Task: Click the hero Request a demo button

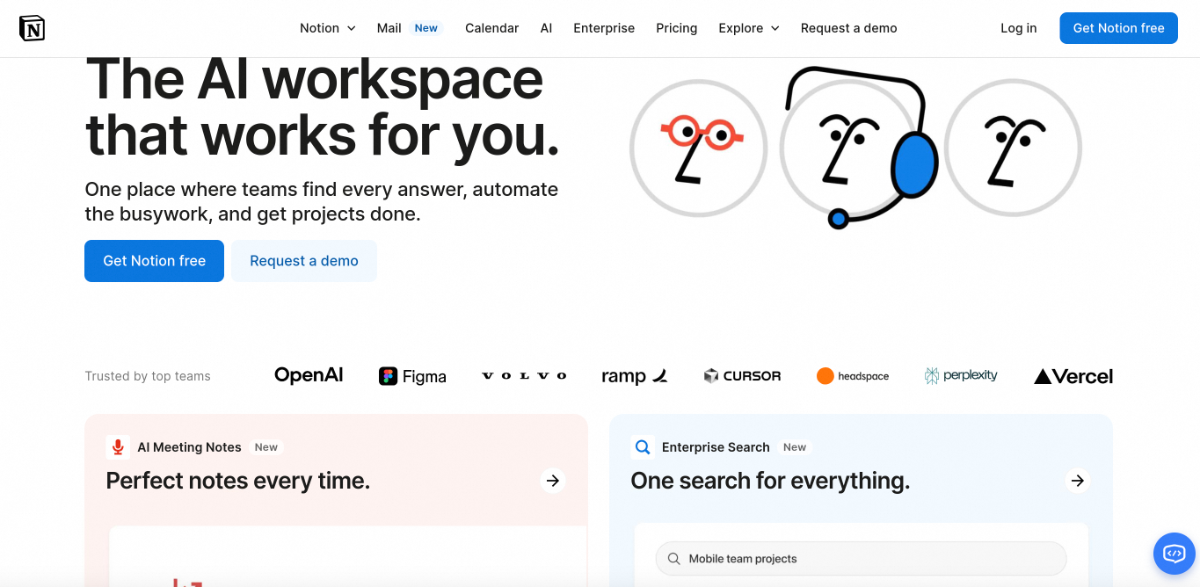Action: click(304, 261)
